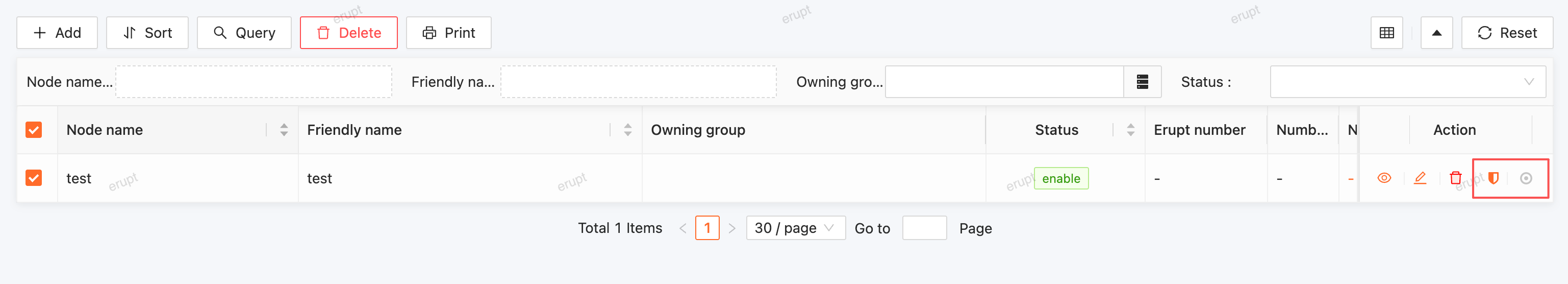The height and width of the screenshot is (284, 1568).
Task: Click the eye view icon in test row
Action: 1383,178
